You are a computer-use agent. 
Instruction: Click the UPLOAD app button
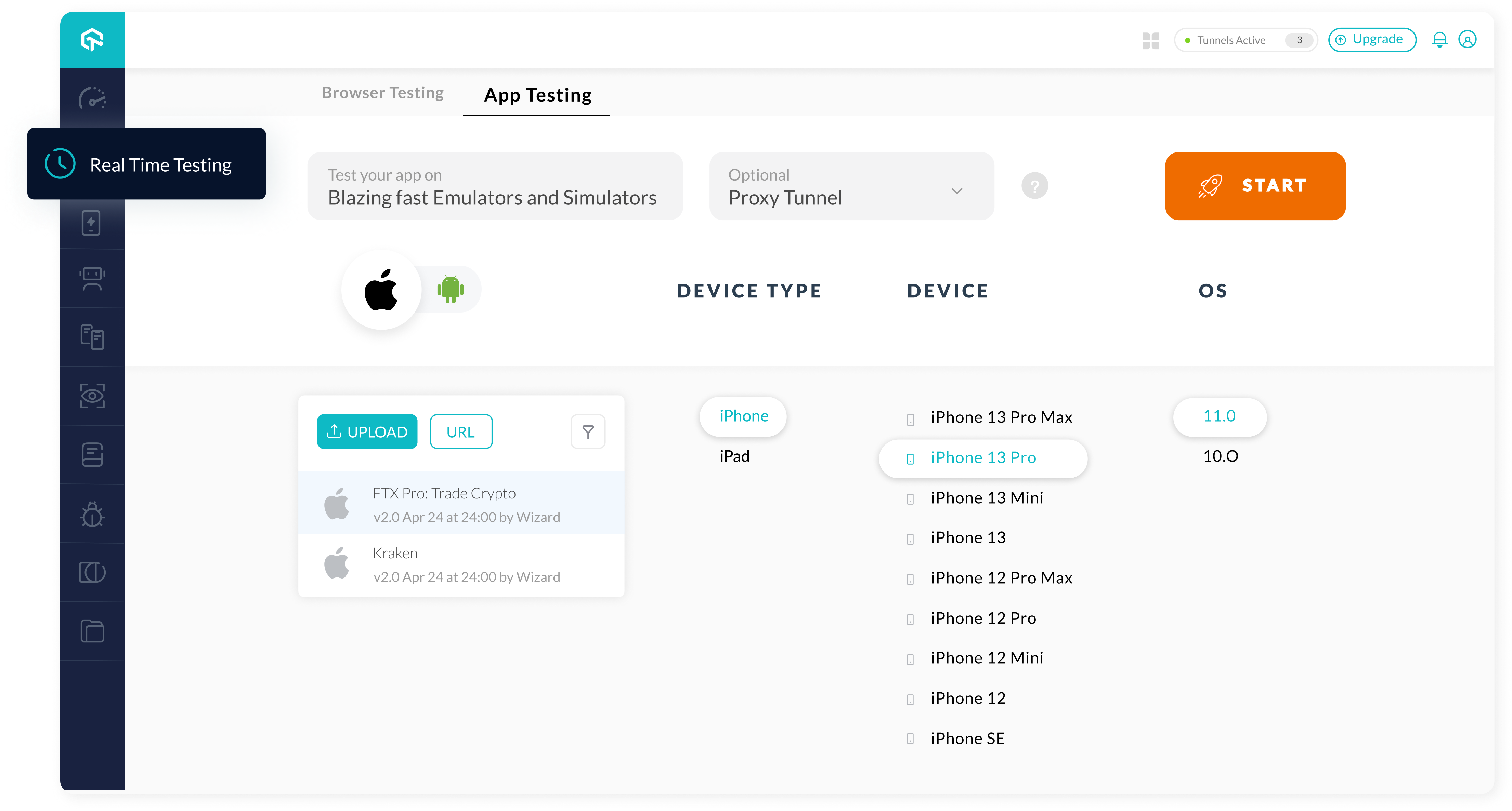tap(367, 432)
